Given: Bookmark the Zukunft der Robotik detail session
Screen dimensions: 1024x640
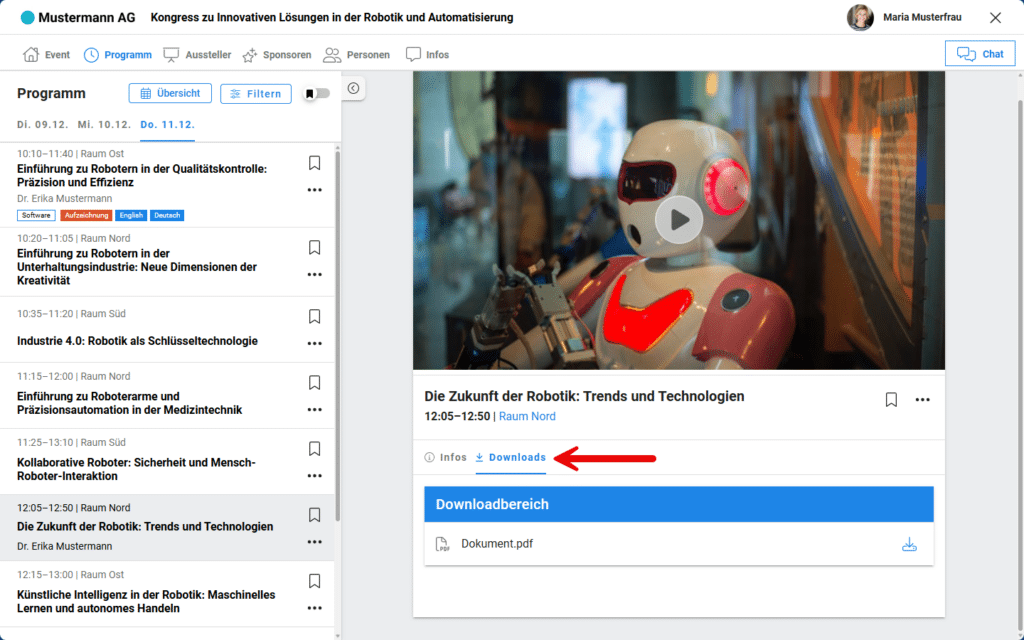Looking at the screenshot, I should [x=891, y=400].
